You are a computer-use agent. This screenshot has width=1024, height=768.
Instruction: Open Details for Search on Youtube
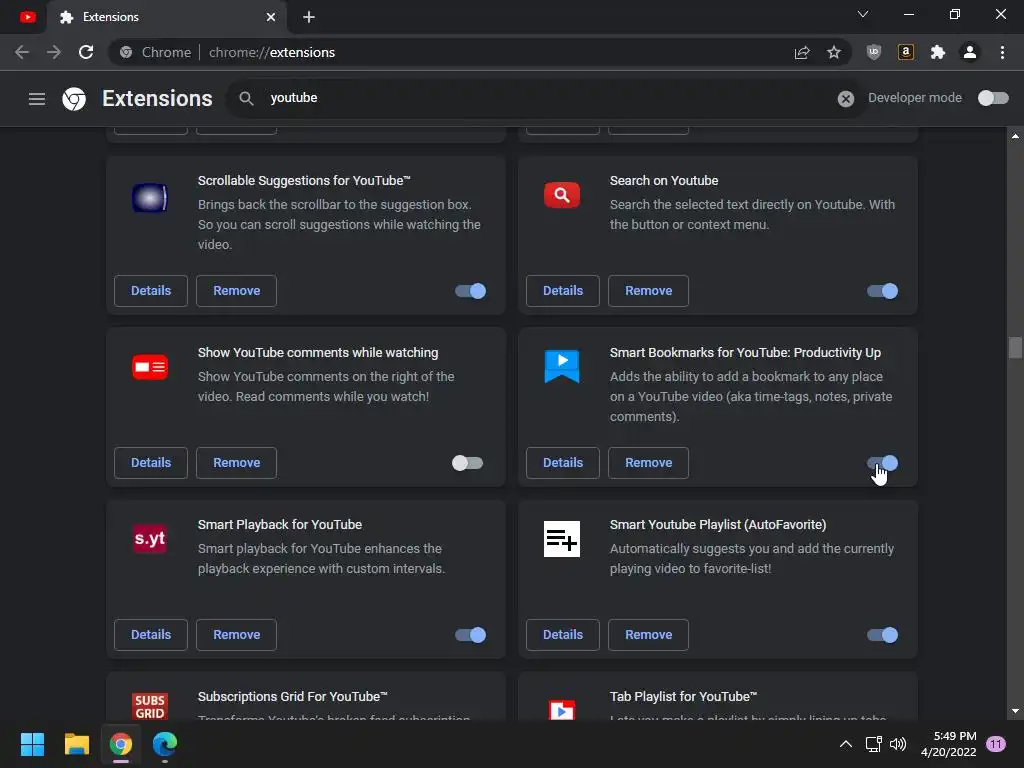click(563, 291)
